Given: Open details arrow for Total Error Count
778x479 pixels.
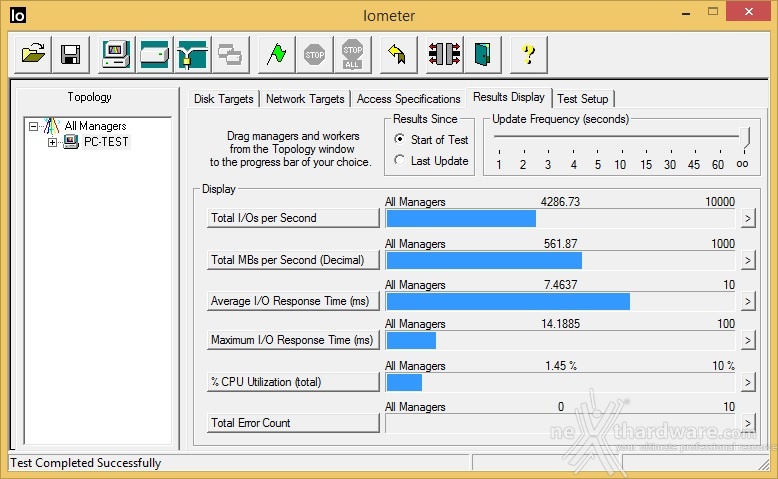Looking at the screenshot, I should tap(748, 423).
